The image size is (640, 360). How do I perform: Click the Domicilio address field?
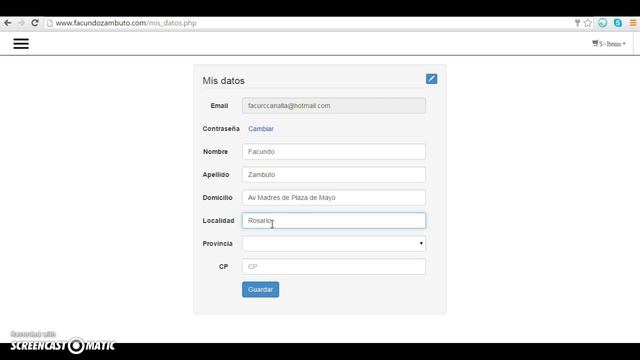(x=334, y=198)
